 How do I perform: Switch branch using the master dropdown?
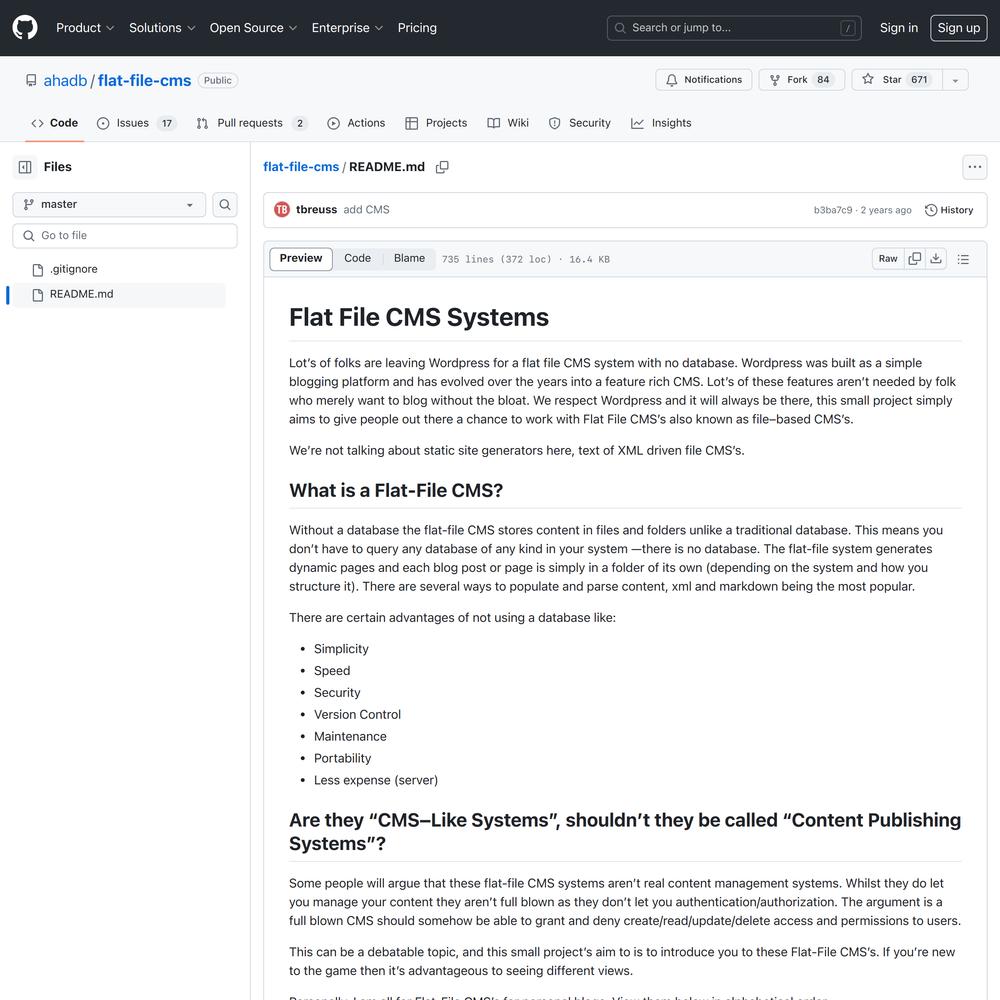click(x=109, y=205)
